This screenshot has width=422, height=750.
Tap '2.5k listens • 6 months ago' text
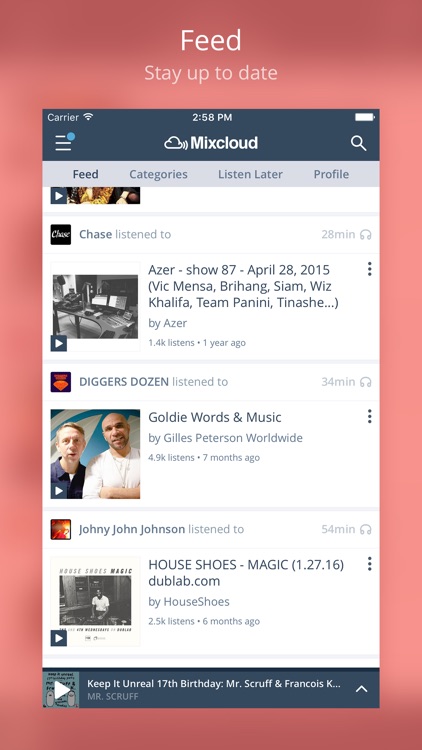tap(204, 621)
